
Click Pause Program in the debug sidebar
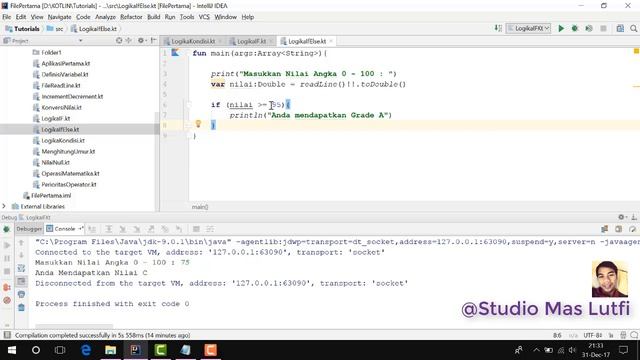point(7,258)
